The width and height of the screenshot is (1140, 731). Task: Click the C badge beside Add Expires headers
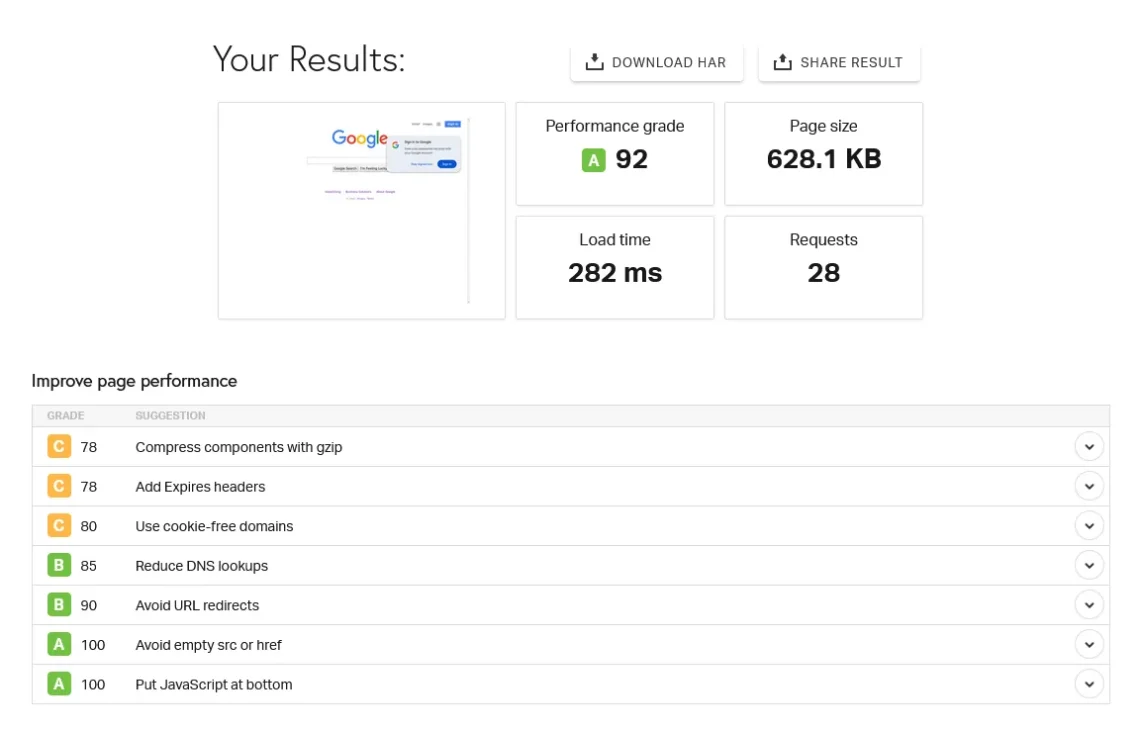tap(58, 486)
